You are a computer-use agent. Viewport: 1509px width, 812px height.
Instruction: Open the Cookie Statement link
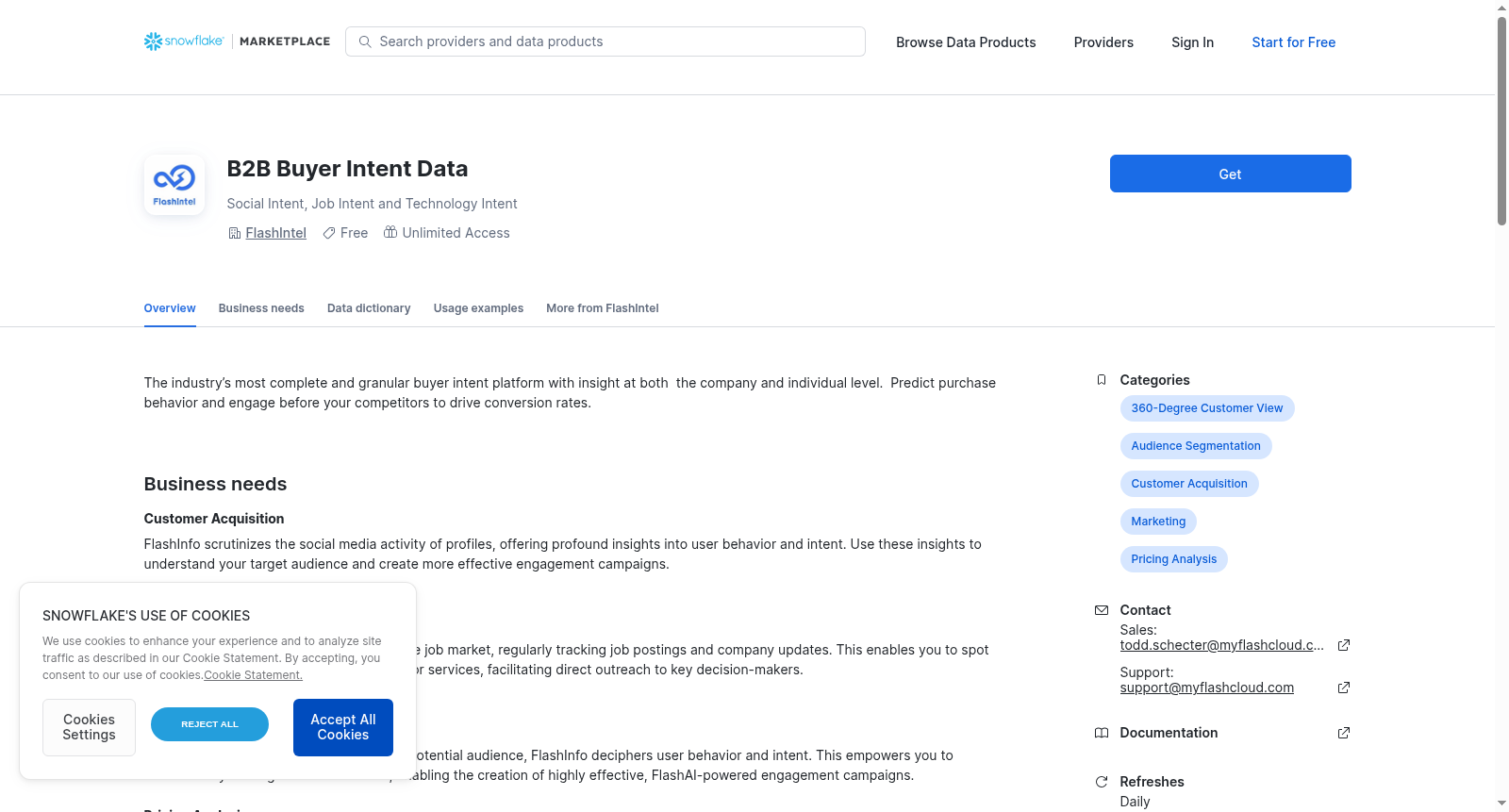click(253, 675)
